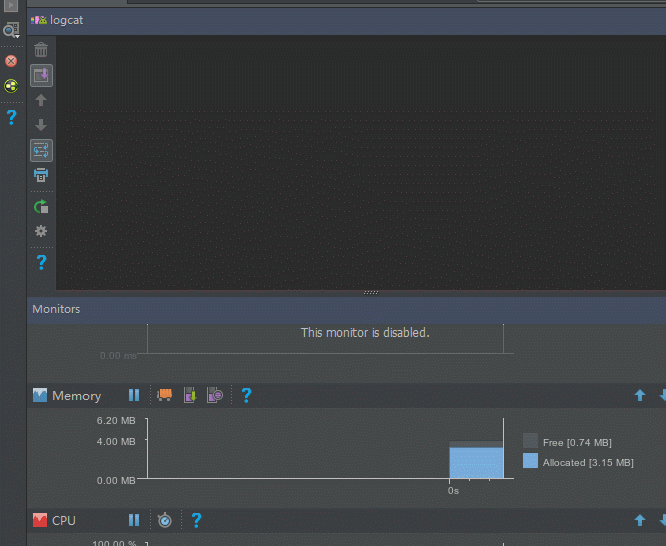Click the CPU monitor red icon
This screenshot has width=666, height=546.
(x=40, y=520)
